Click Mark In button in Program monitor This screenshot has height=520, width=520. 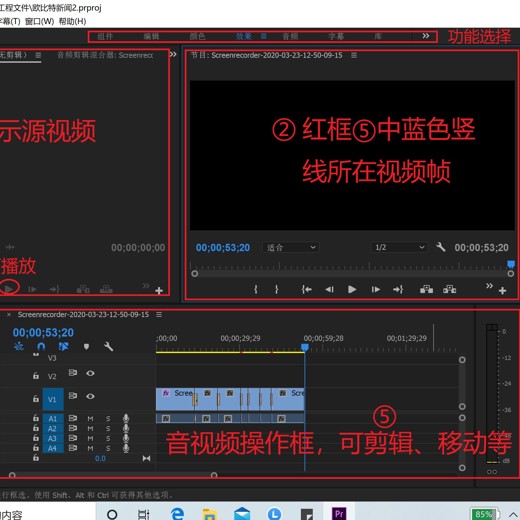[x=256, y=289]
